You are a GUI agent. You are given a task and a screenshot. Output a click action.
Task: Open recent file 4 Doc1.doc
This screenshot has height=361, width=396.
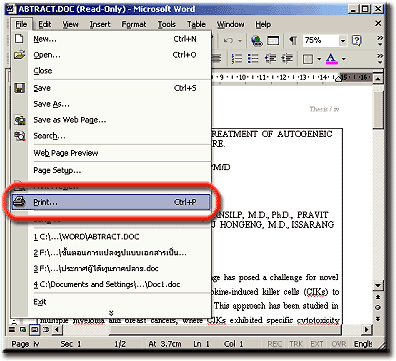(111, 284)
